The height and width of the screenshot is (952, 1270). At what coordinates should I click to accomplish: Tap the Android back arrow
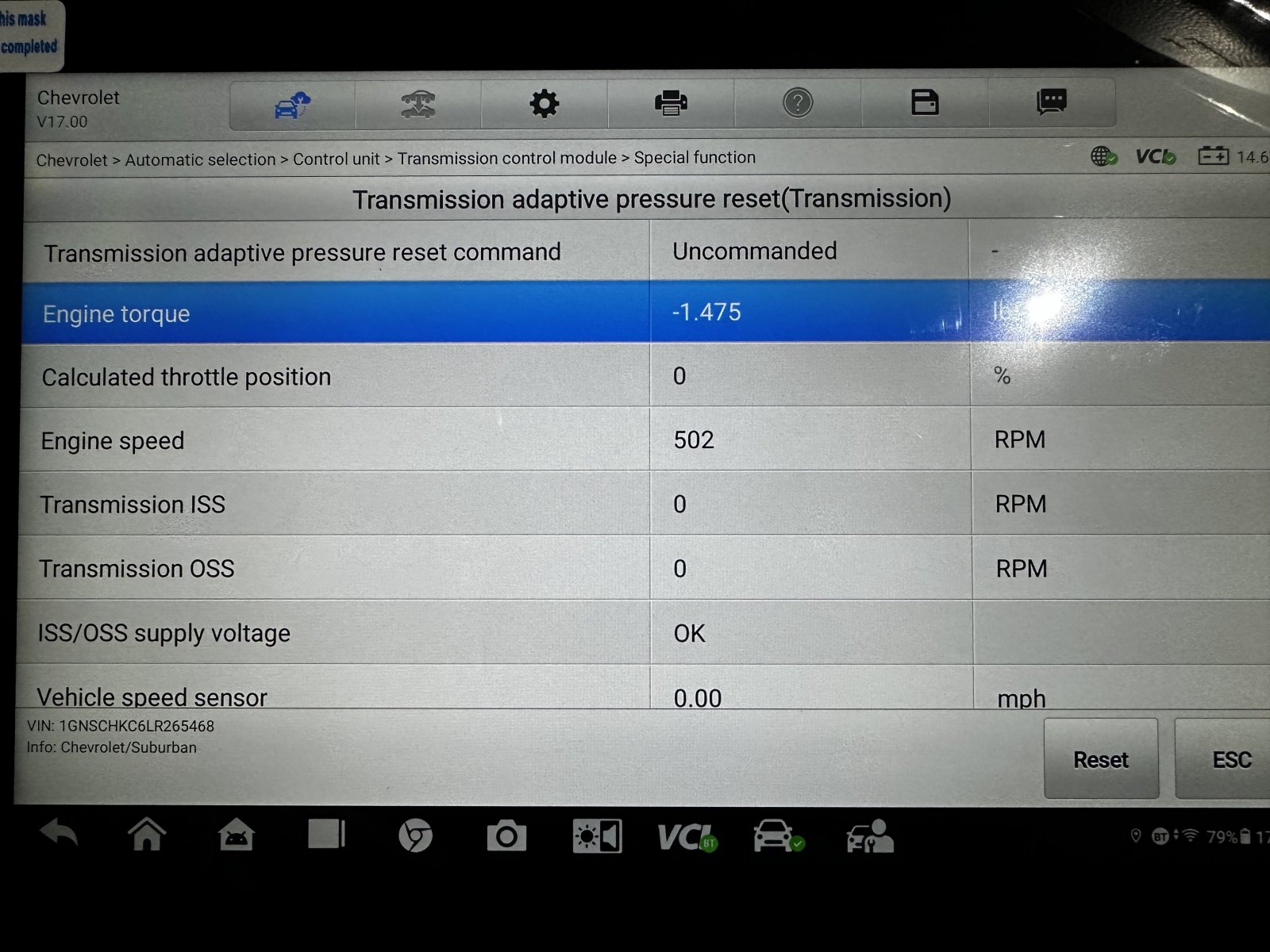coord(59,835)
